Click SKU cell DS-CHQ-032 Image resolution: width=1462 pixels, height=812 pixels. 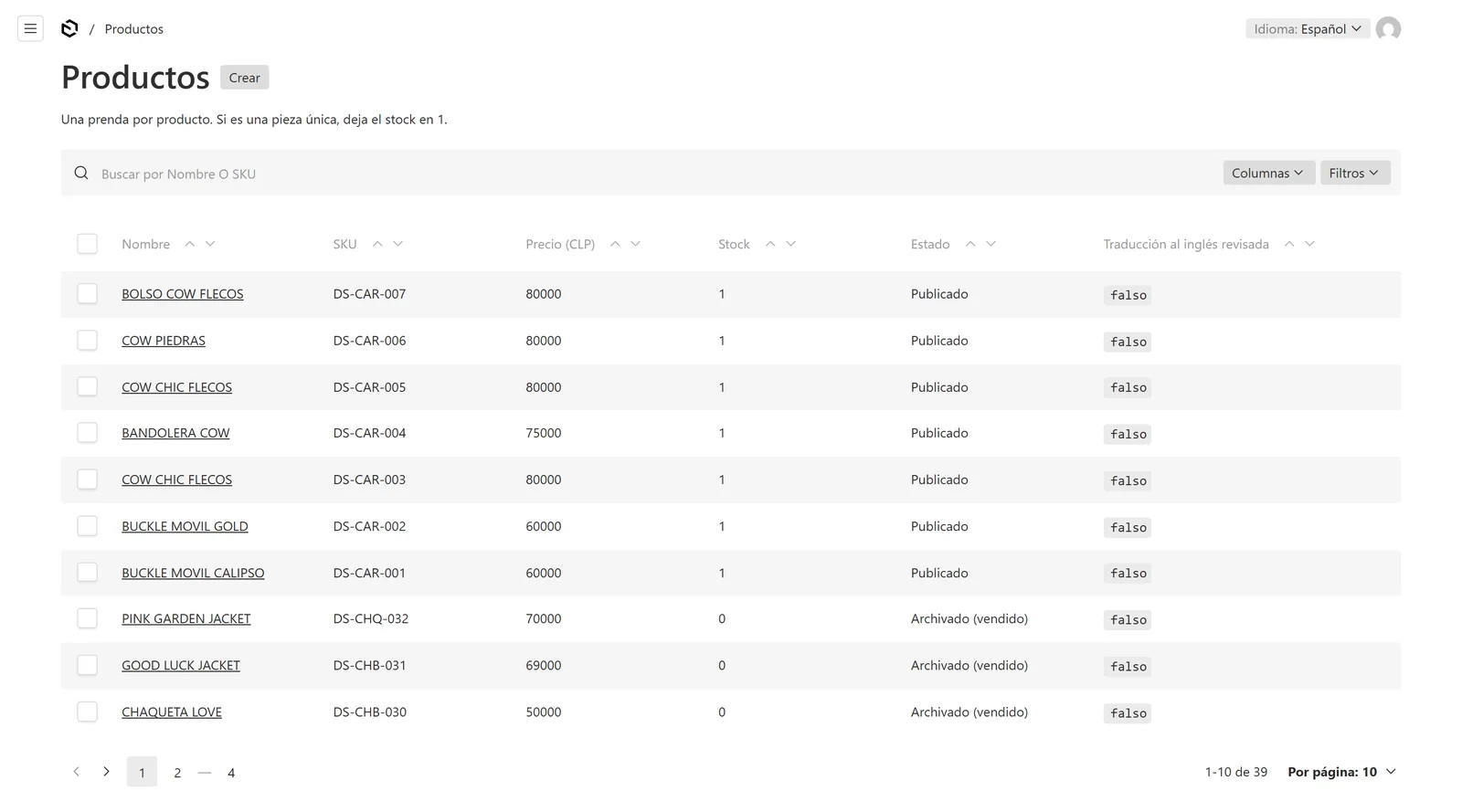click(x=371, y=618)
